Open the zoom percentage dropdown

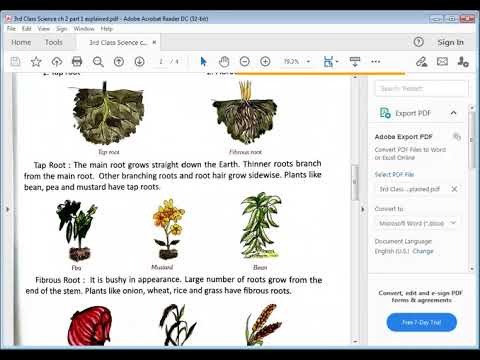308,62
